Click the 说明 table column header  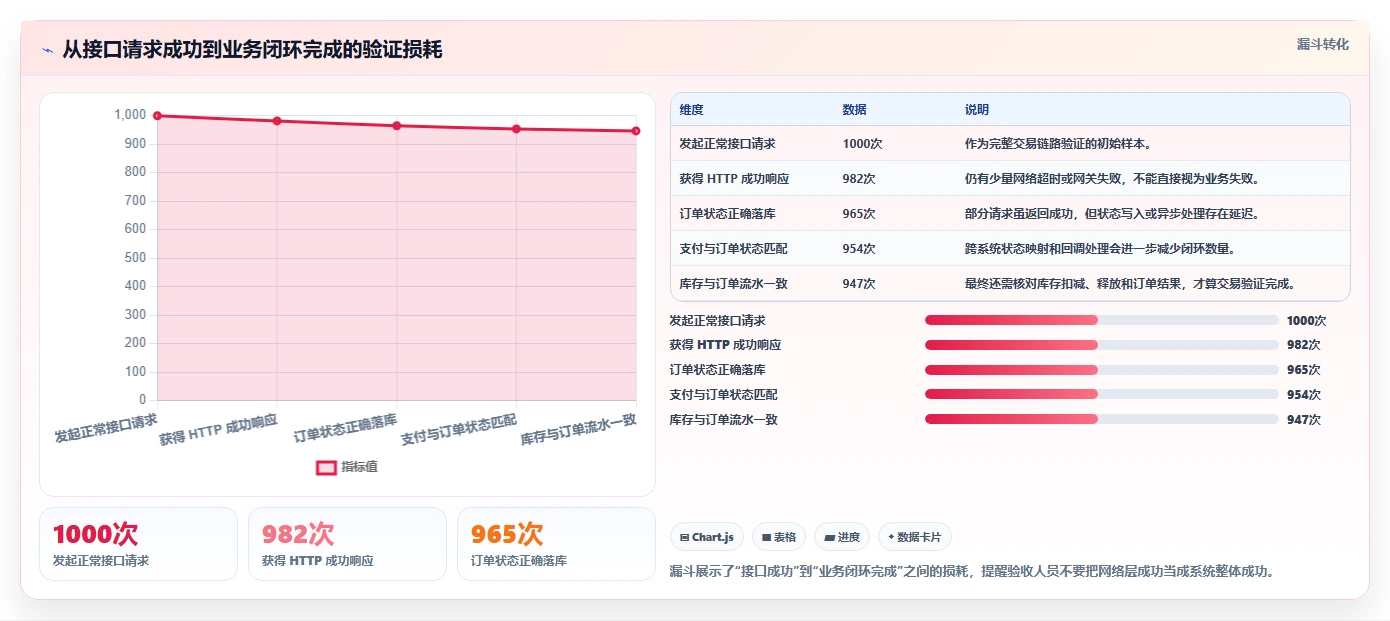point(977,110)
